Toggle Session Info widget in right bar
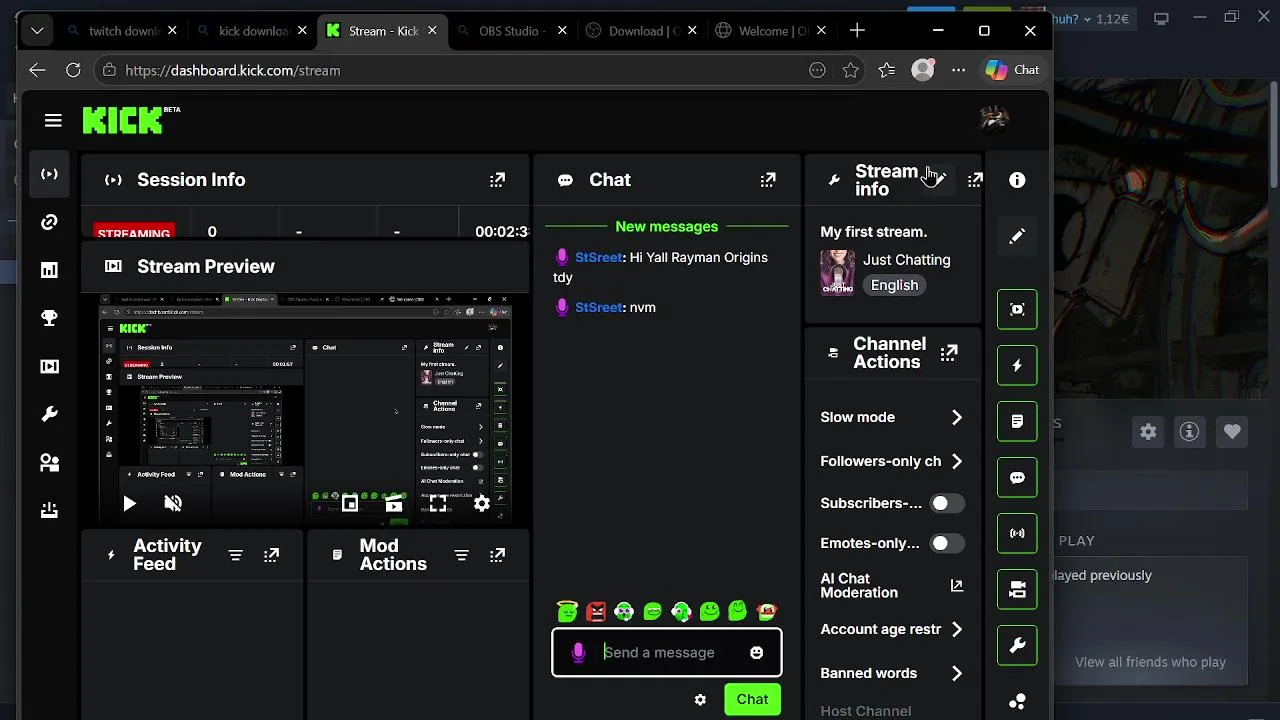Image resolution: width=1280 pixels, height=720 pixels. (x=1017, y=533)
